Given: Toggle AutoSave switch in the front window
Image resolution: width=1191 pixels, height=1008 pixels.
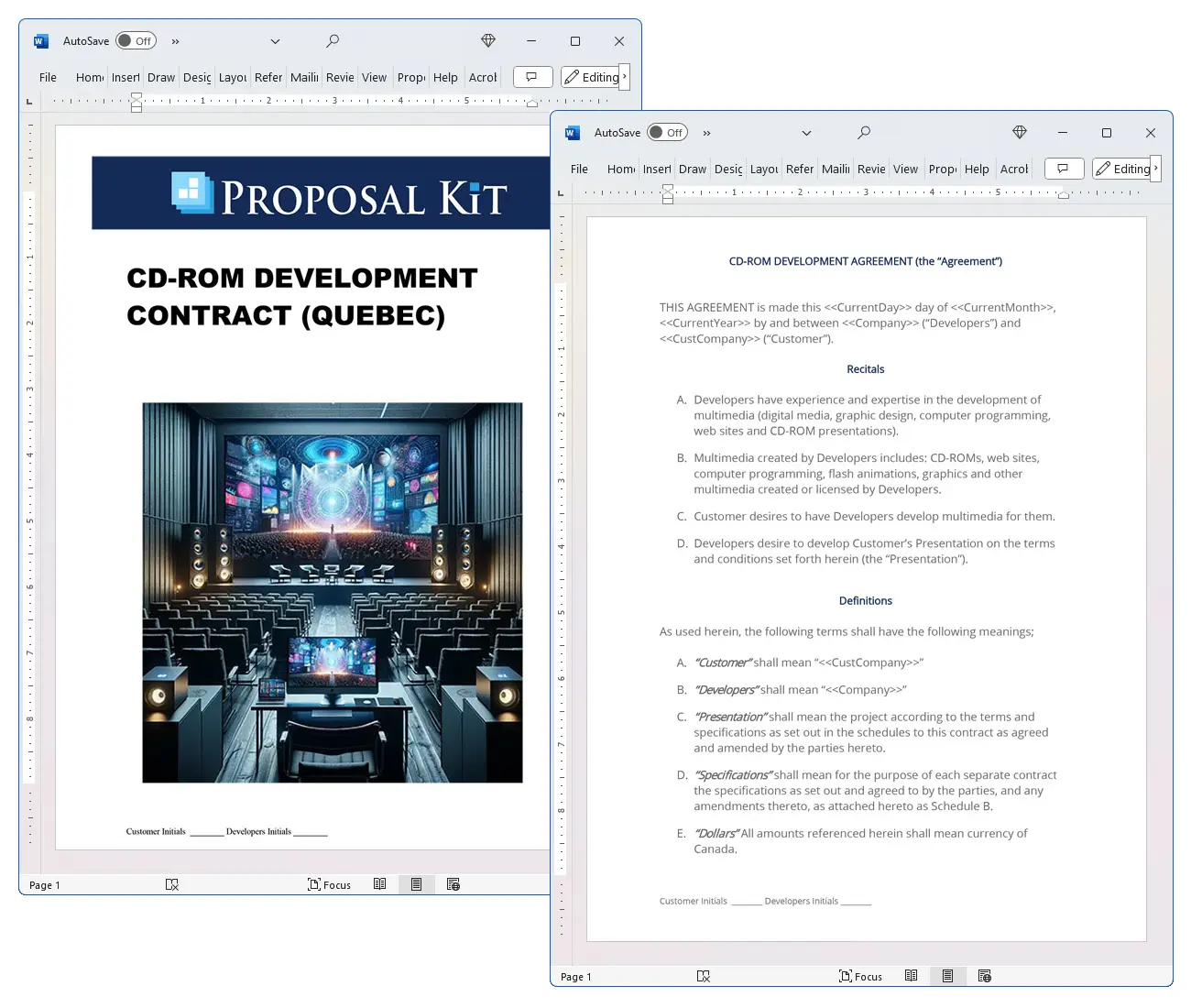Looking at the screenshot, I should tap(667, 133).
